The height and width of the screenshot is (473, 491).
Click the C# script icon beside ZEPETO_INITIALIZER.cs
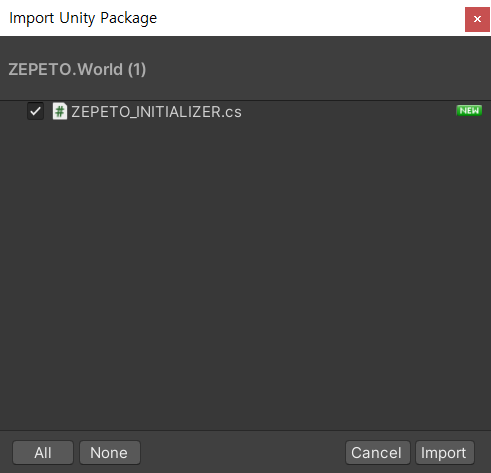click(x=60, y=111)
